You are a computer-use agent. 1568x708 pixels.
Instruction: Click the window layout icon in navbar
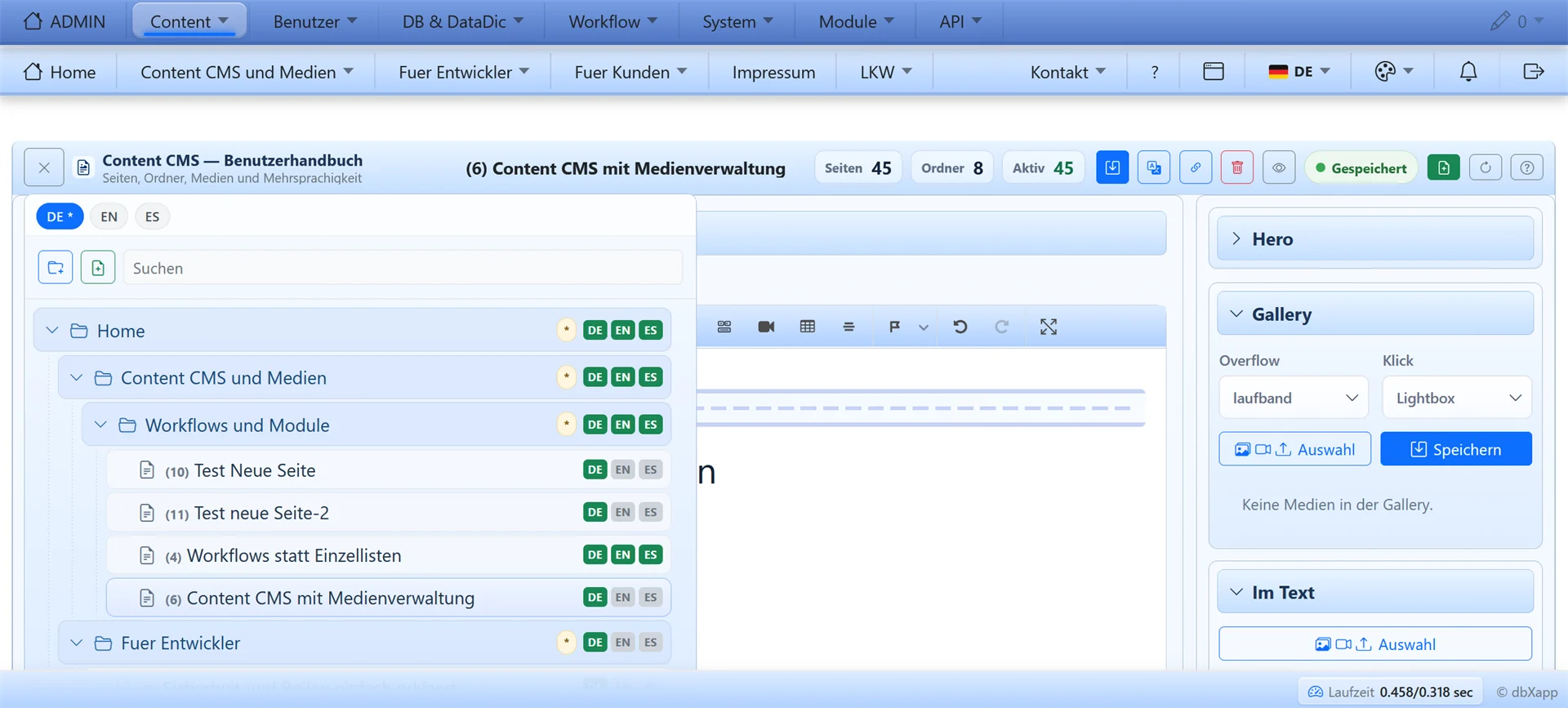(x=1214, y=72)
